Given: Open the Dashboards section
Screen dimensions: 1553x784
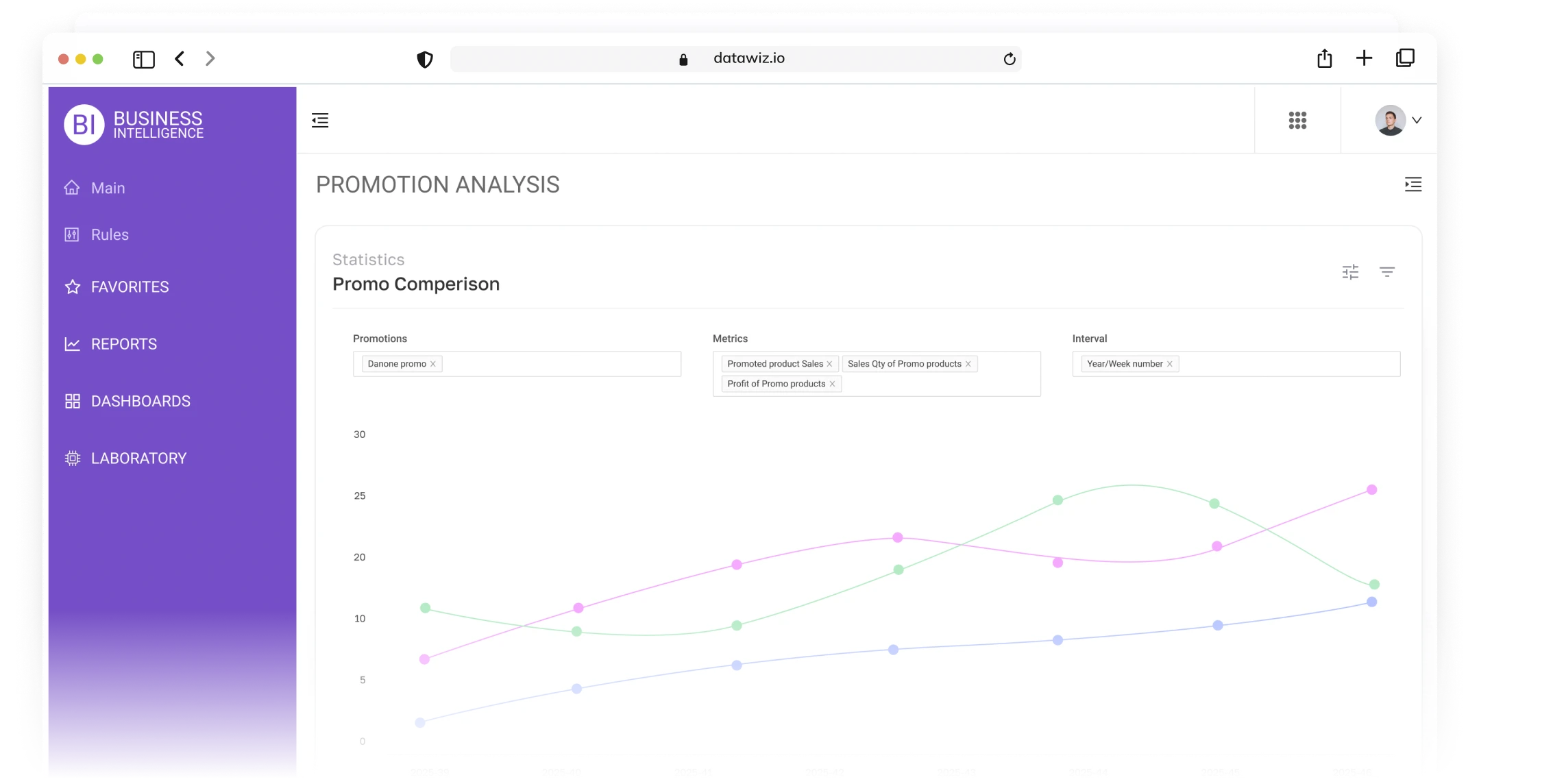Looking at the screenshot, I should point(140,401).
